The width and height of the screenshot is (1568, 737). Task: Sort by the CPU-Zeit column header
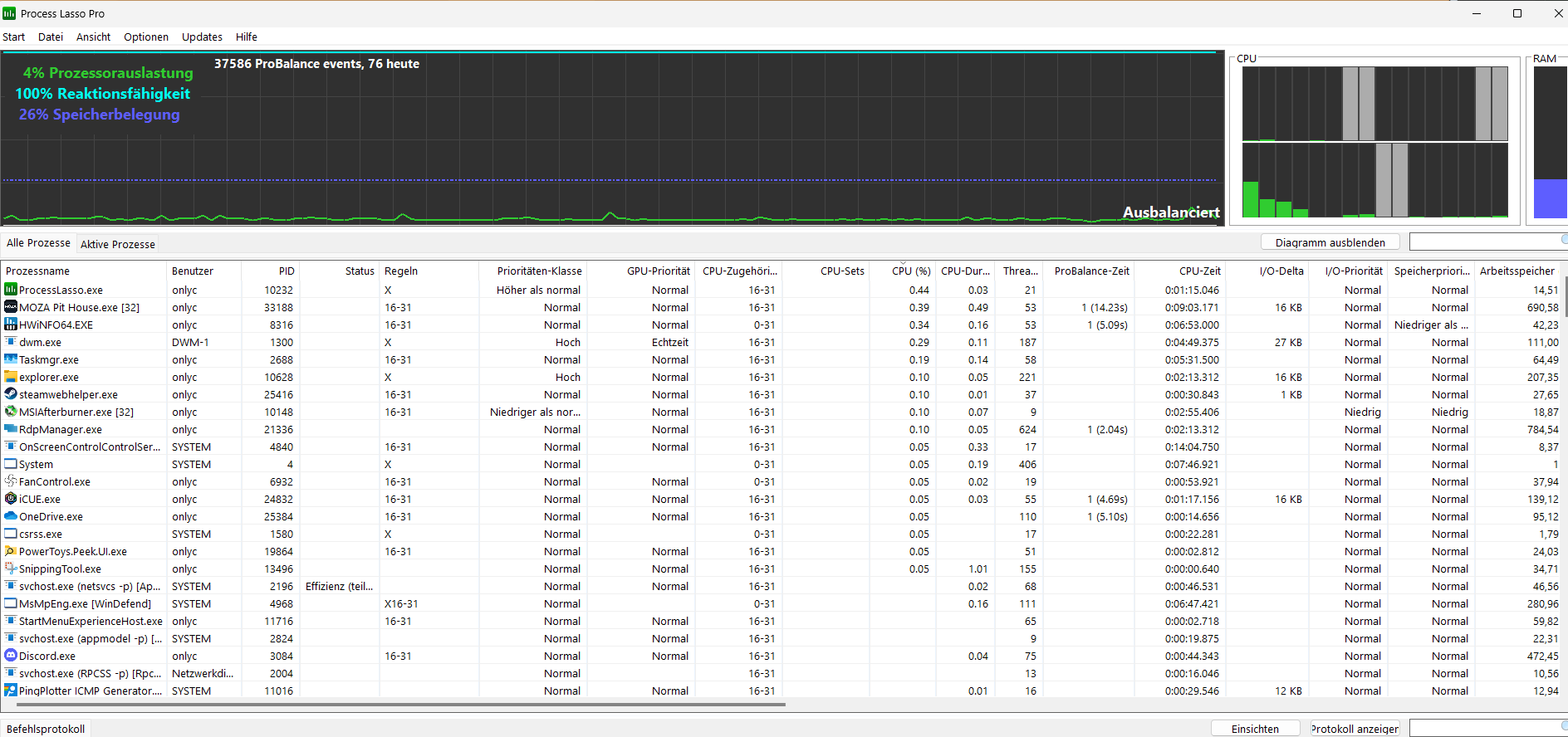coord(1179,271)
